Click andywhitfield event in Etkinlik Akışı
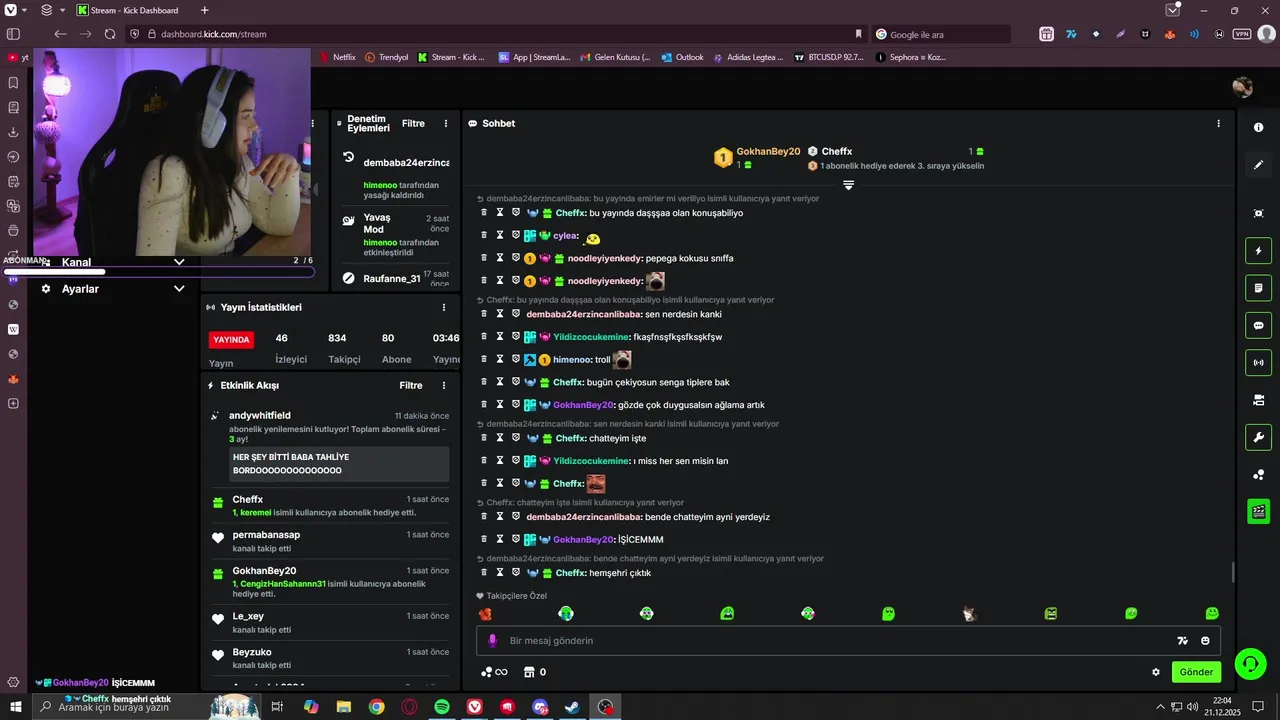Screen dimensions: 1280x720 coord(331,445)
